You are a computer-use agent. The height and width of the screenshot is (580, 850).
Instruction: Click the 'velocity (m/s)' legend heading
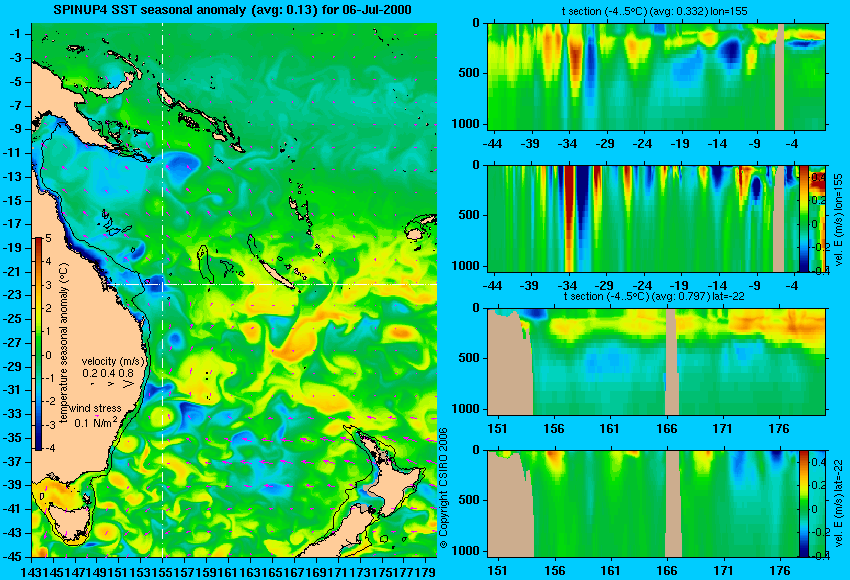click(114, 361)
